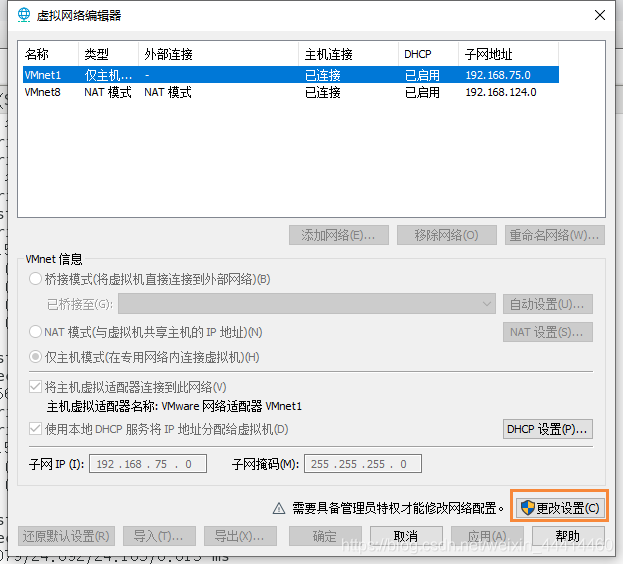Click the 外部连接 column header
The image size is (623, 564).
pyautogui.click(x=219, y=54)
